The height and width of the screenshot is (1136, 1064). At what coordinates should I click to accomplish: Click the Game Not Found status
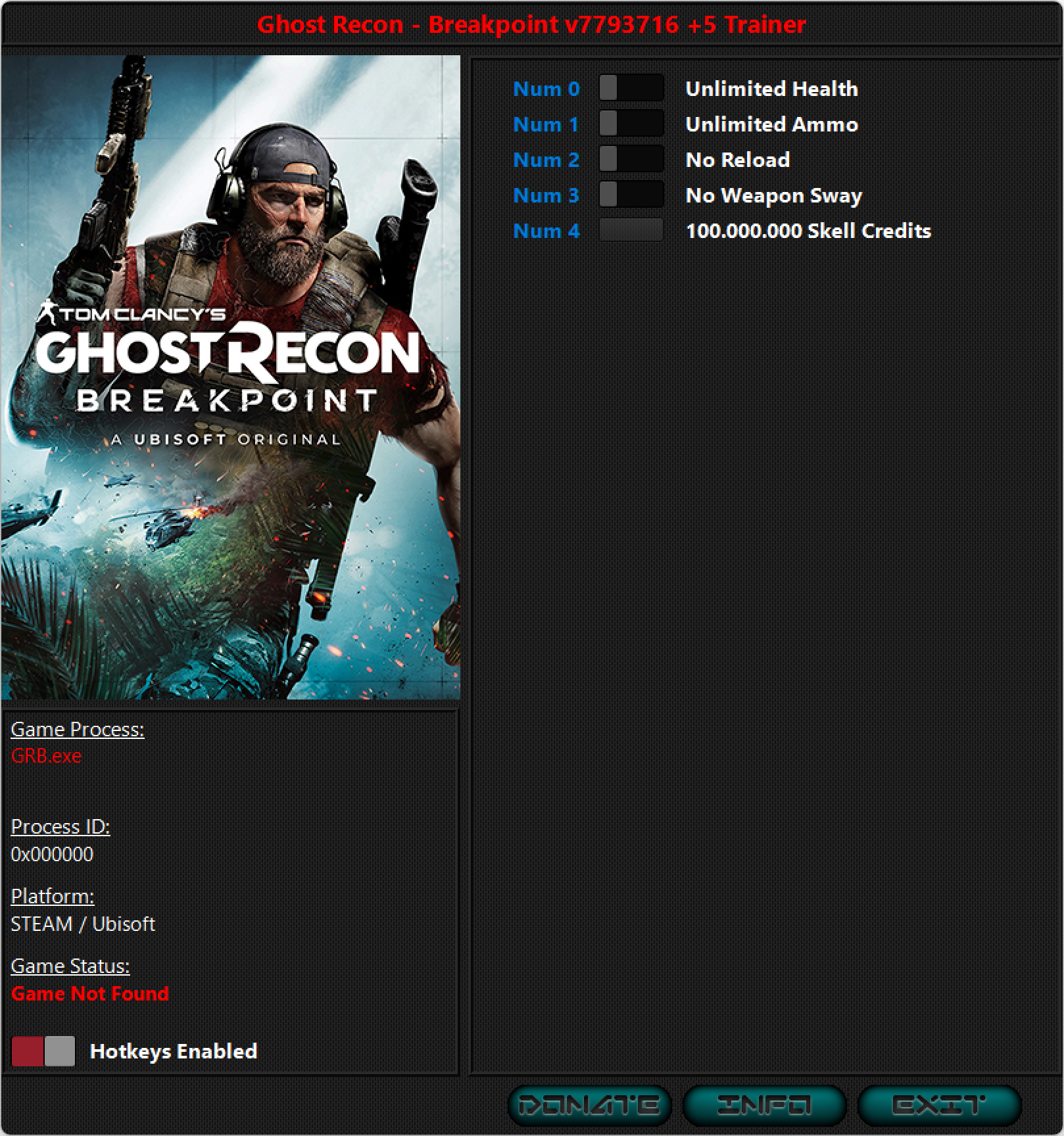pyautogui.click(x=90, y=993)
